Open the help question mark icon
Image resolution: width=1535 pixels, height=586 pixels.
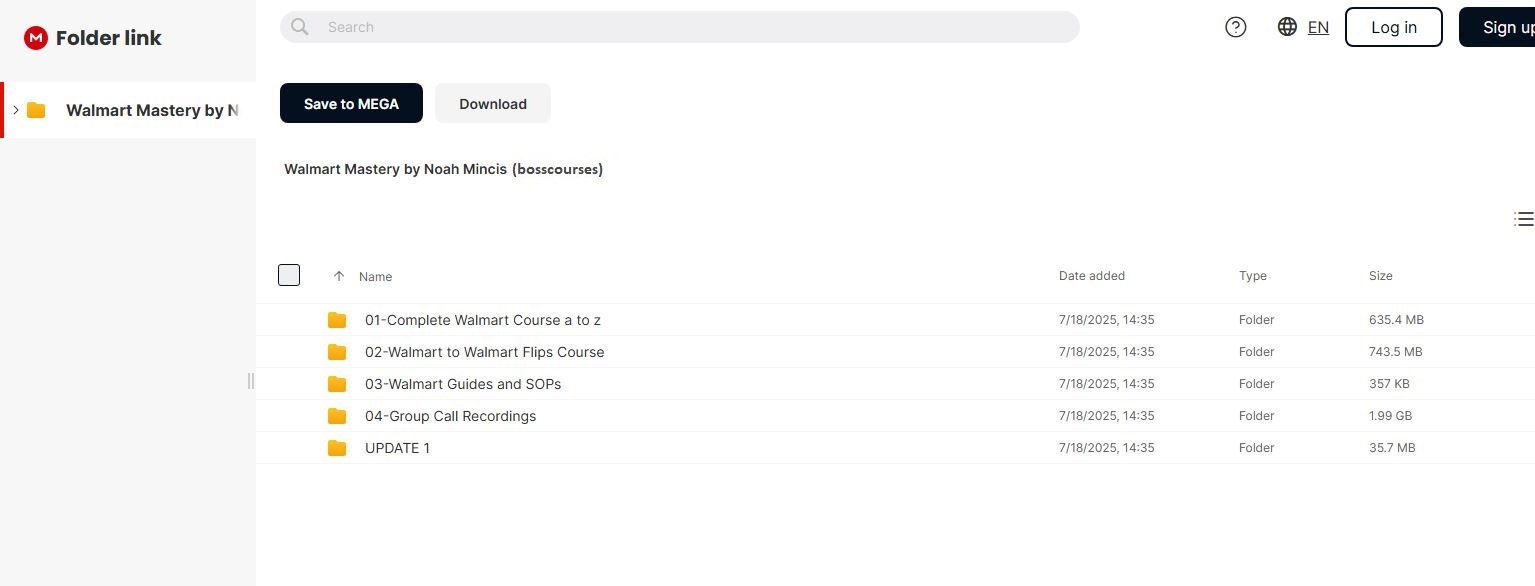pos(1236,27)
